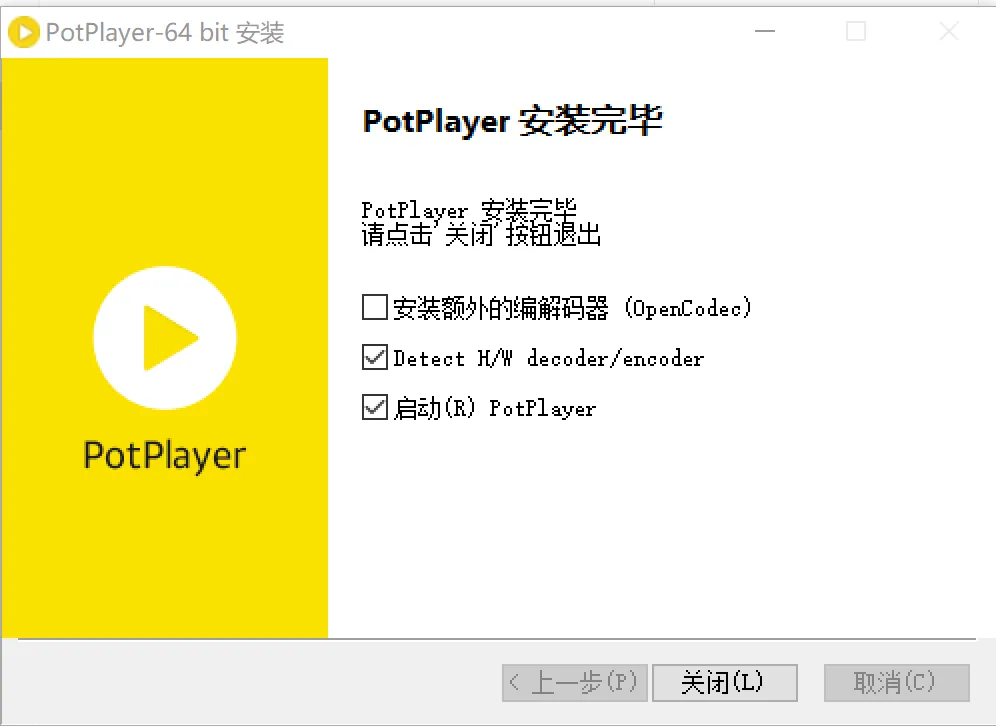Click the bold heading PotPlayer 安装完毕
This screenshot has height=726, width=996.
512,122
